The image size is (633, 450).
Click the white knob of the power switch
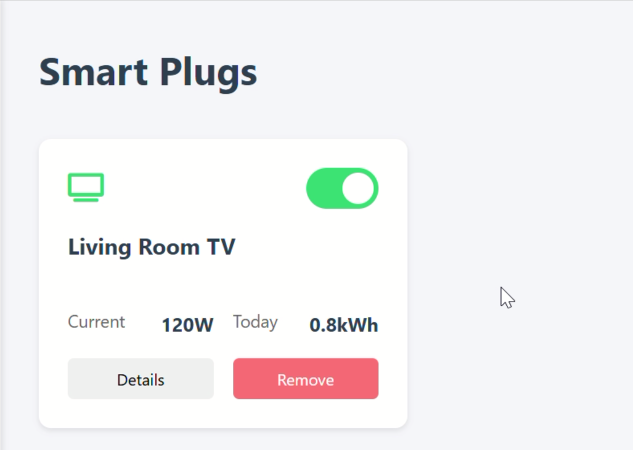[358, 188]
